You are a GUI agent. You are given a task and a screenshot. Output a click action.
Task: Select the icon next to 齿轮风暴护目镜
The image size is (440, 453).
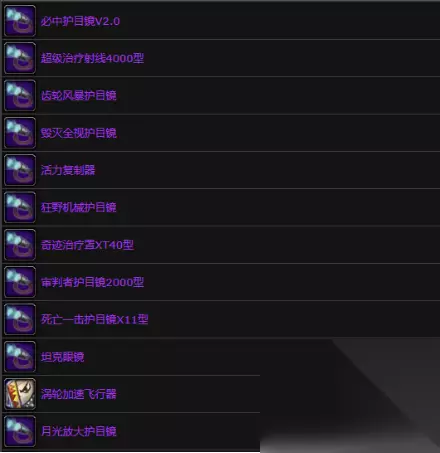20,95
